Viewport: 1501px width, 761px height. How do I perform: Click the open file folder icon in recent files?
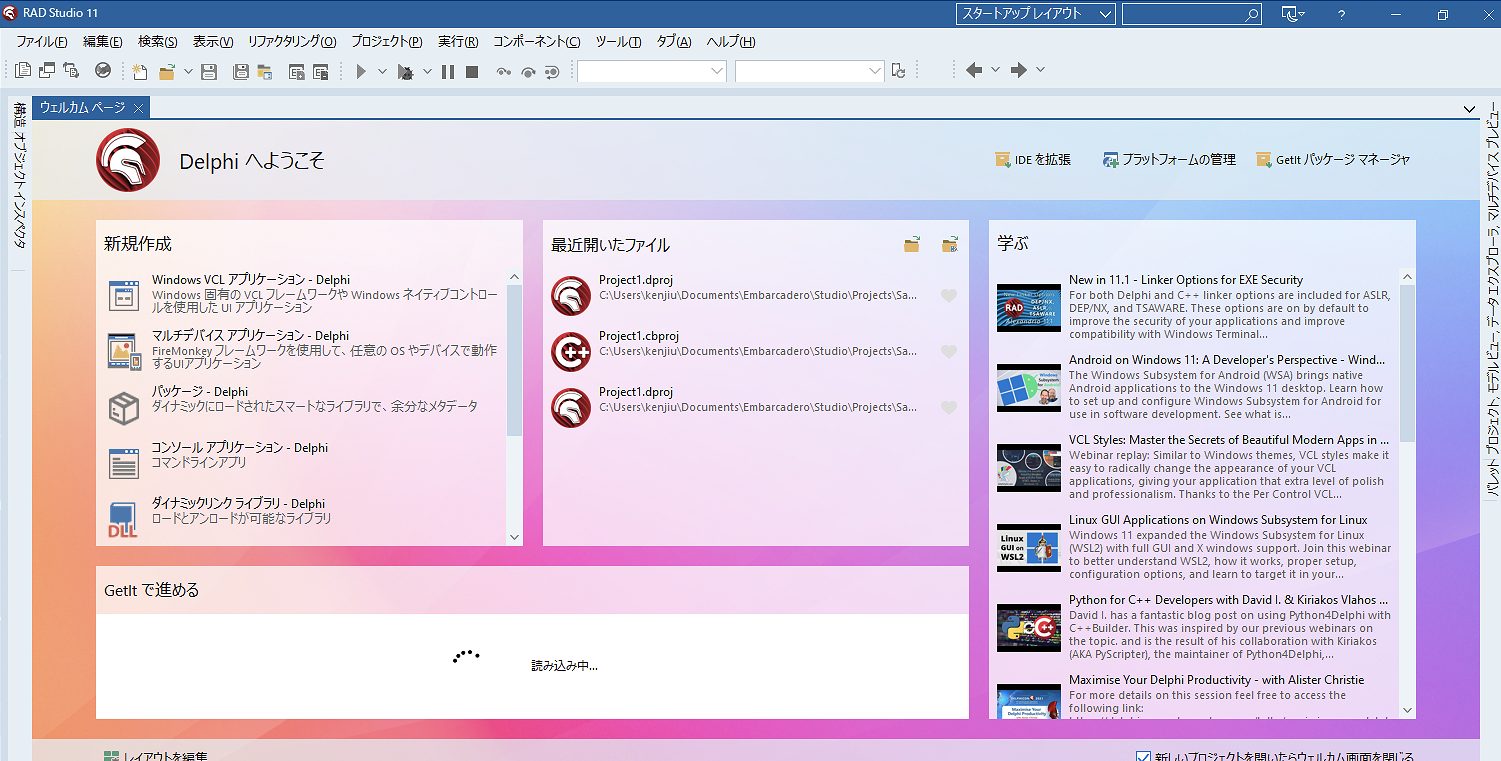pos(912,245)
